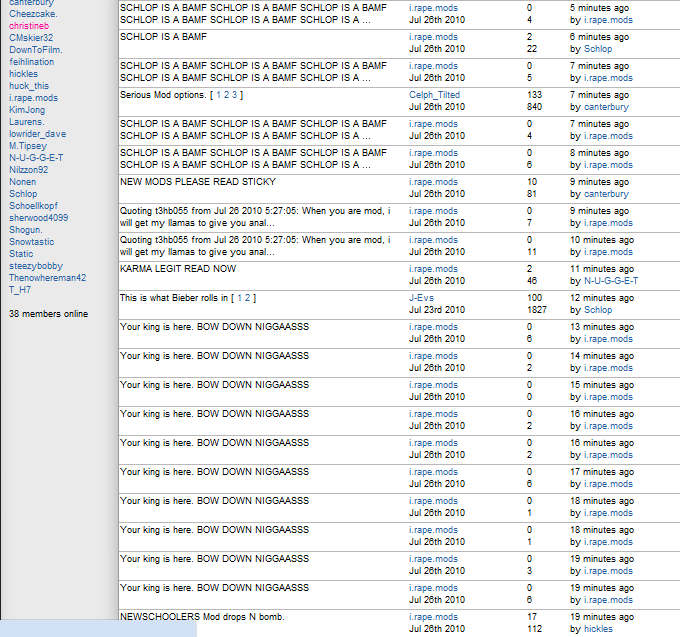
Task: Open lowrider_dave from the members sidebar
Action: click(37, 134)
